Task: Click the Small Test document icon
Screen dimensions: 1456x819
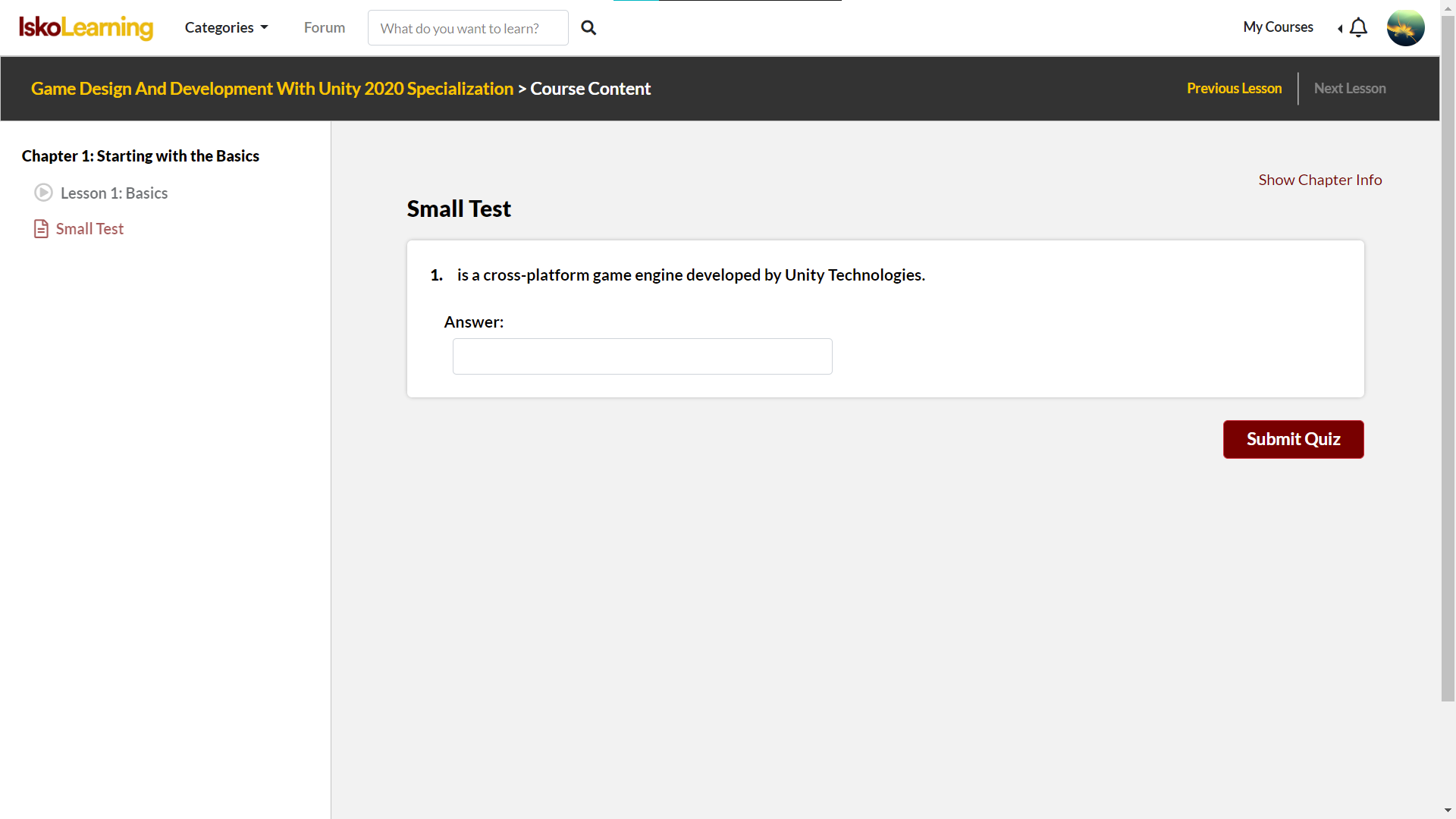Action: point(41,229)
